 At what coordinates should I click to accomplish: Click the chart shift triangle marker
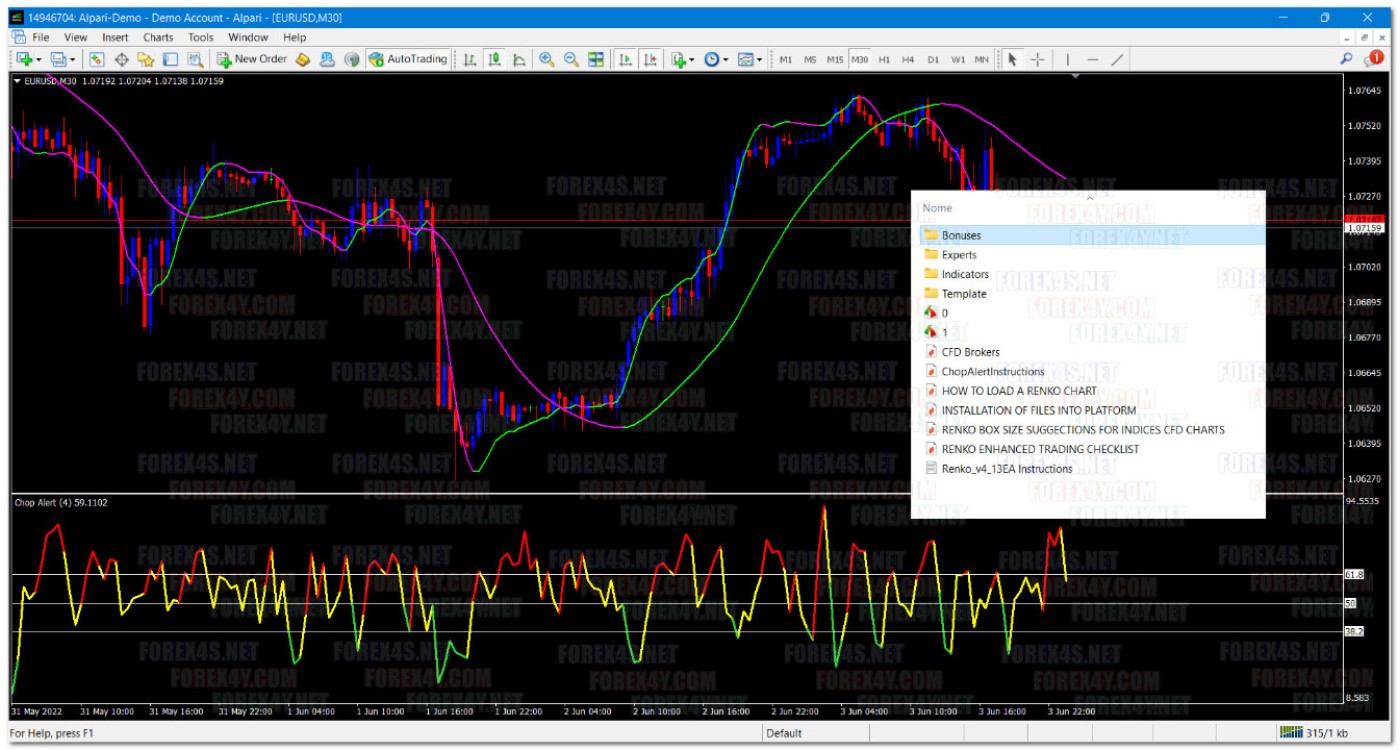1075,77
